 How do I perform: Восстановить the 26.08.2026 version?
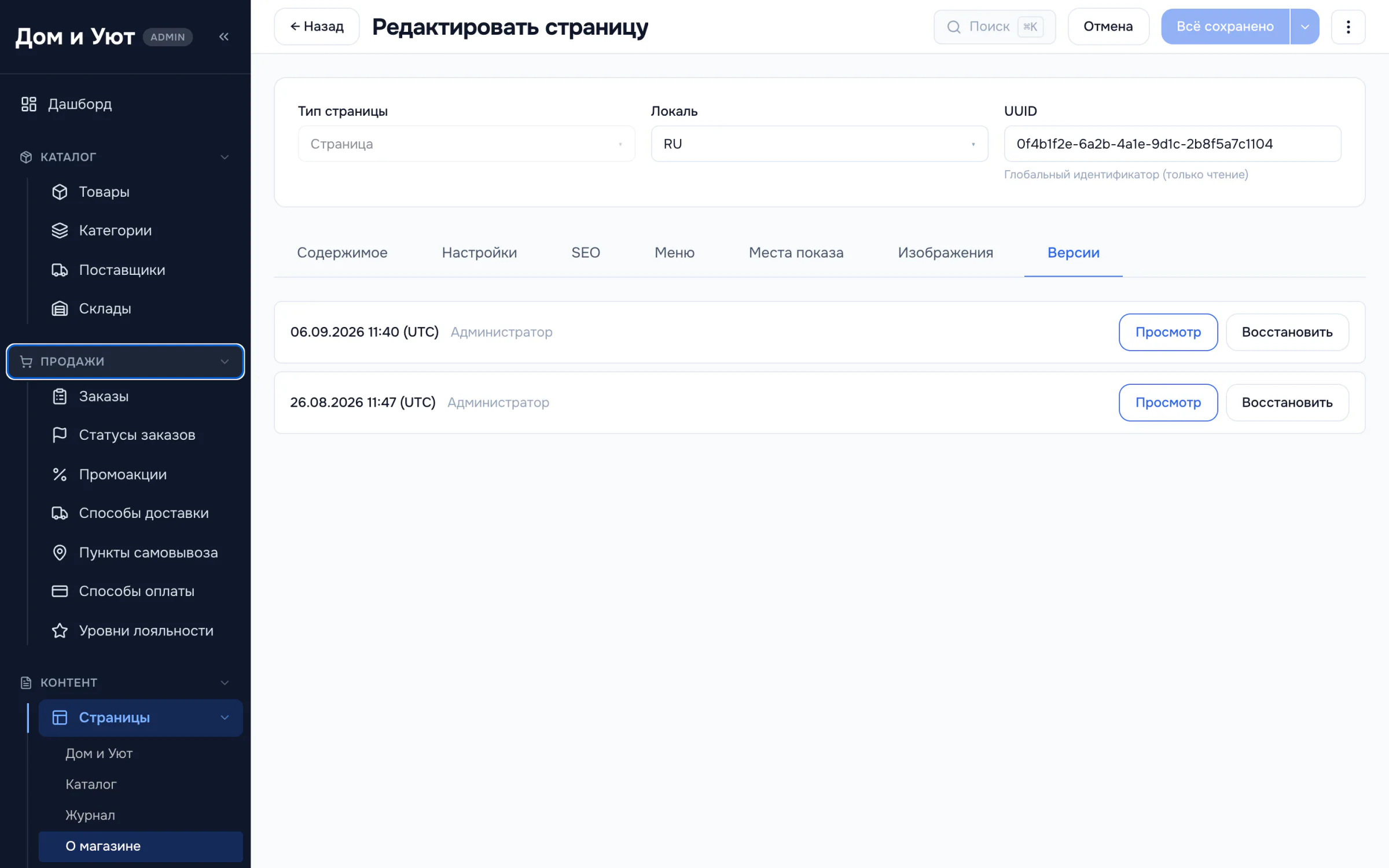point(1287,403)
